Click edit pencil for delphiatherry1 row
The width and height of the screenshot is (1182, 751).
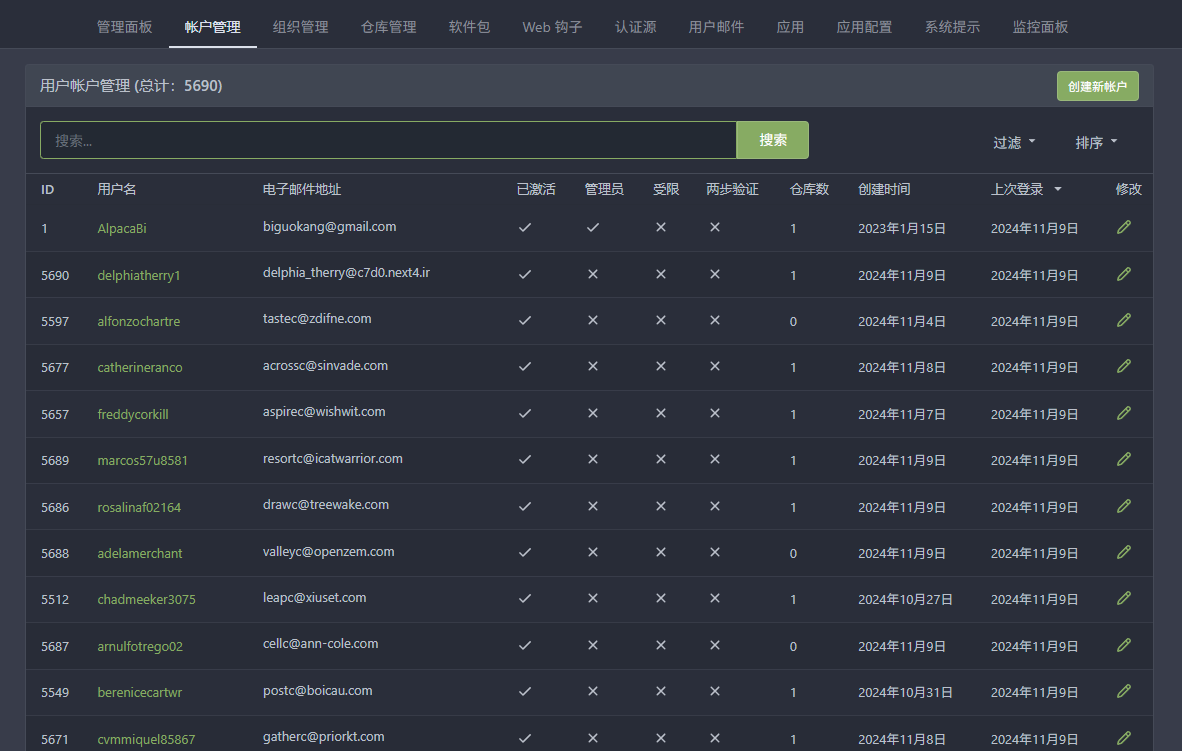1124,274
